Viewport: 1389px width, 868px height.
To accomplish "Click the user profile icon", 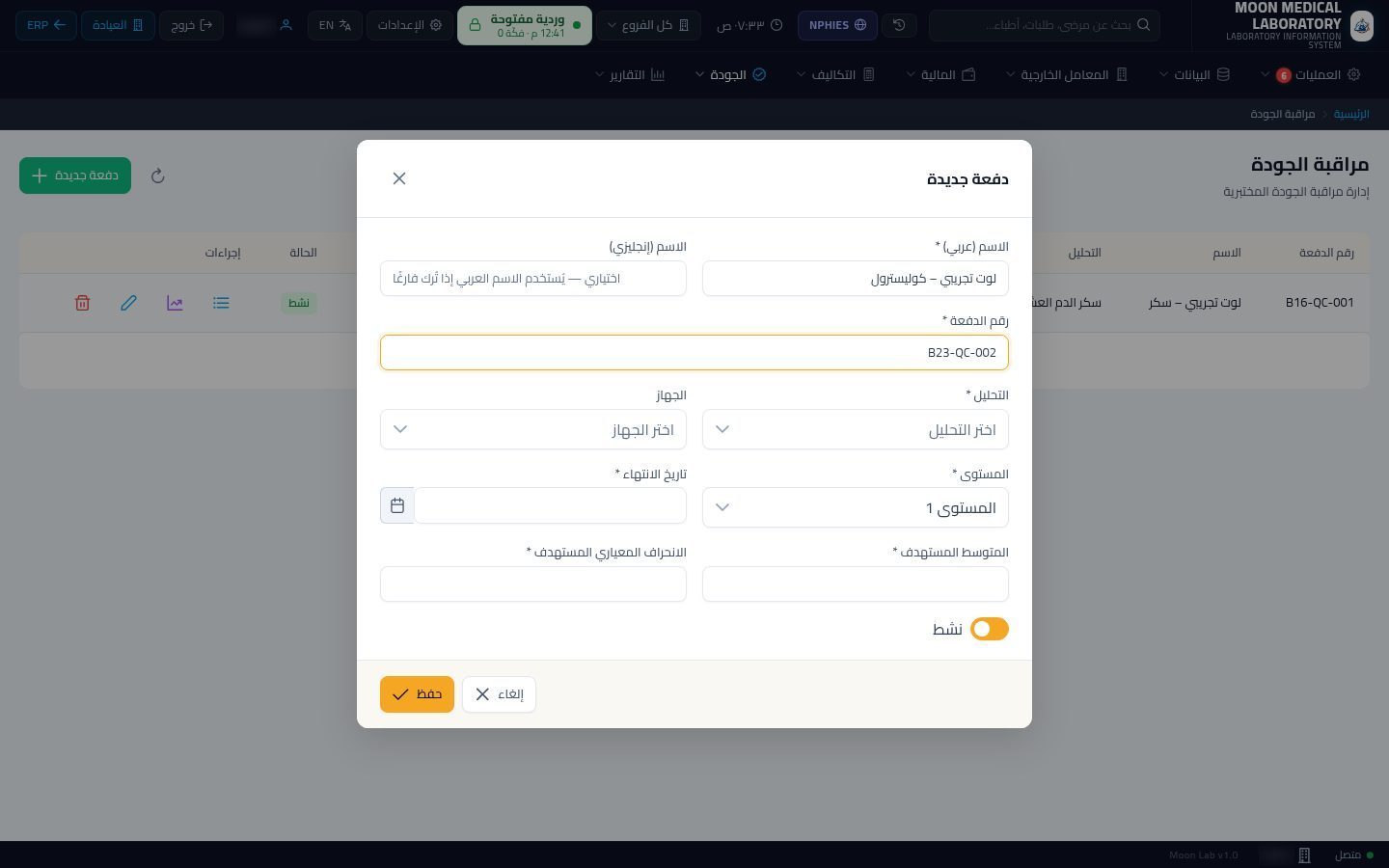I will (x=286, y=25).
